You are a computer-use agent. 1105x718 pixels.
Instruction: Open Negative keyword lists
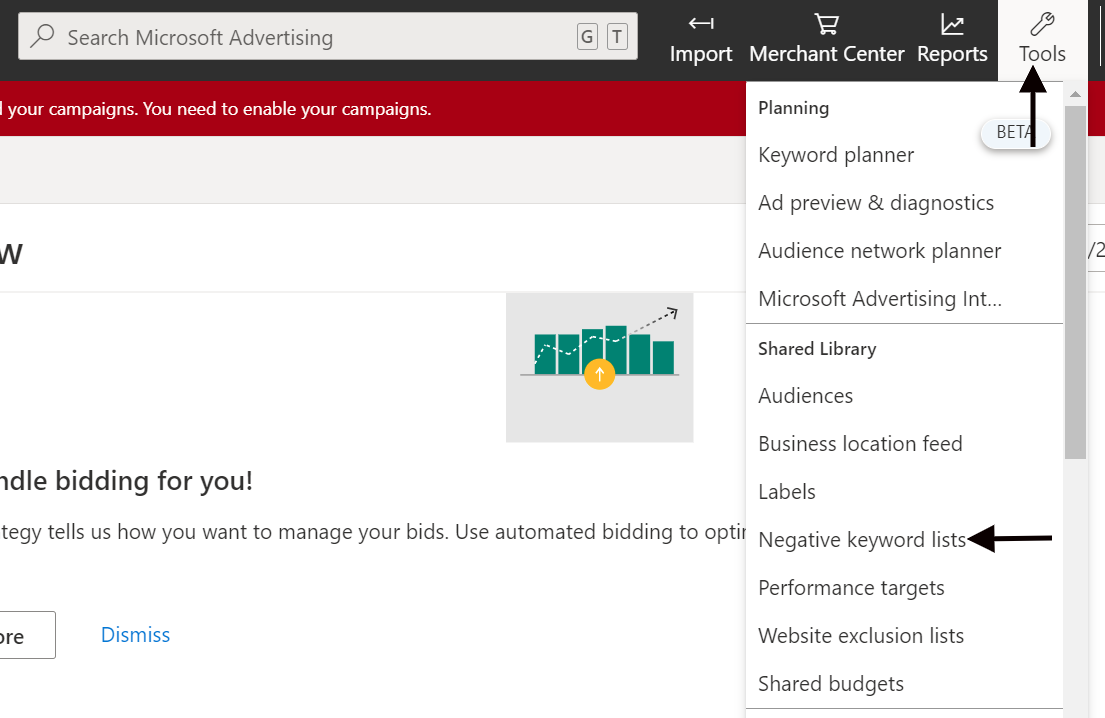[x=862, y=540]
